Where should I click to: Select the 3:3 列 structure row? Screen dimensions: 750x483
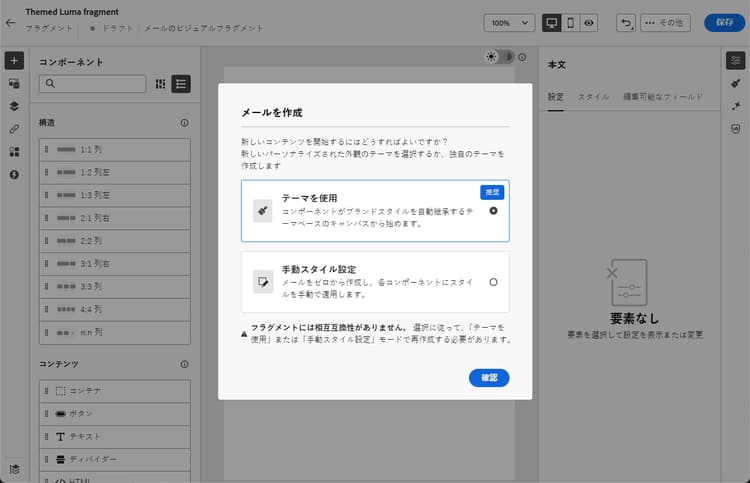click(115, 286)
